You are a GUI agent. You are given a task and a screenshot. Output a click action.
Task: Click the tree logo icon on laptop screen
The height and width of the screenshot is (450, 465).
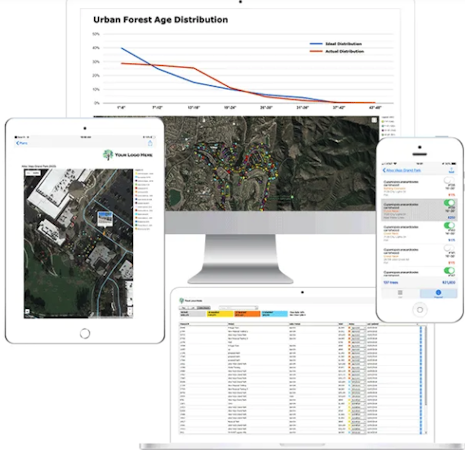182,300
